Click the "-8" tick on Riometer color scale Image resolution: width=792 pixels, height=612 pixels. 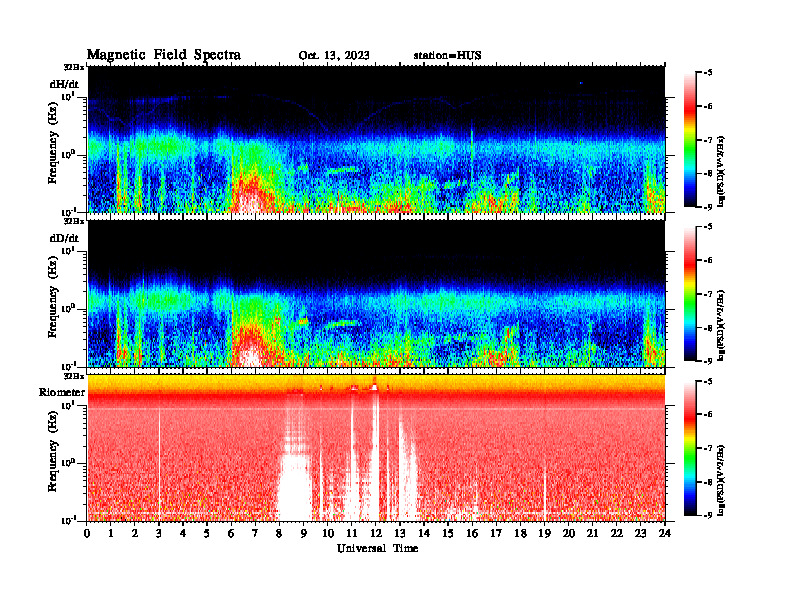click(x=708, y=482)
